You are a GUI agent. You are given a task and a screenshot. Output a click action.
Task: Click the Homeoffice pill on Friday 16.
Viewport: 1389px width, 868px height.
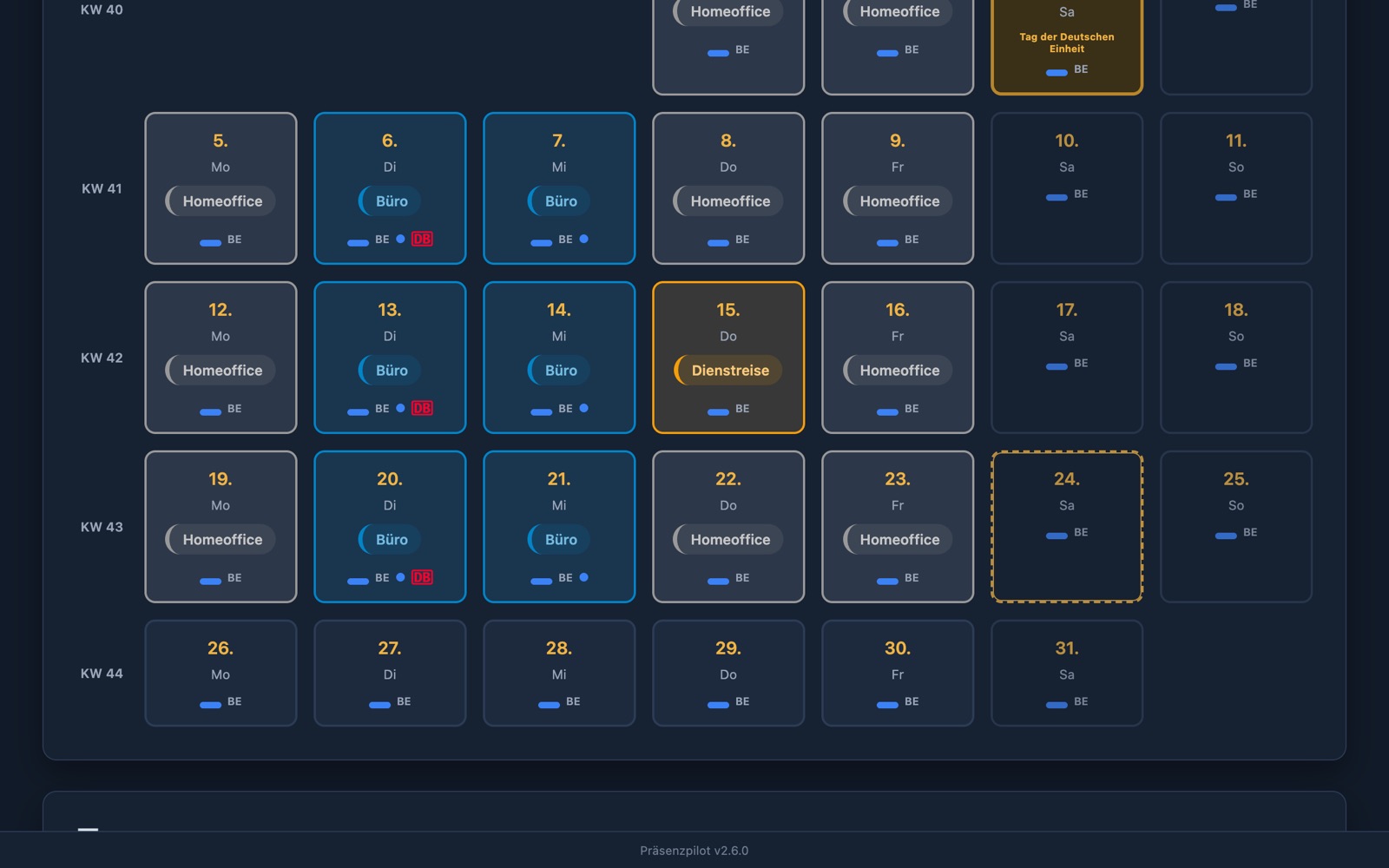point(898,371)
